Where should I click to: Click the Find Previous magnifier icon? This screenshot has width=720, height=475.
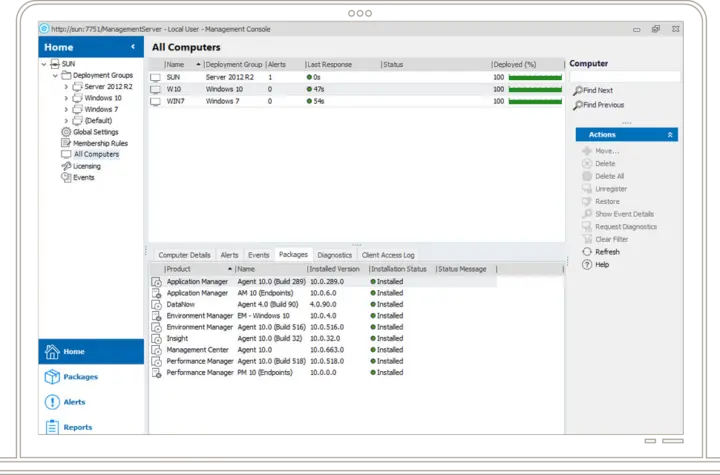(578, 105)
